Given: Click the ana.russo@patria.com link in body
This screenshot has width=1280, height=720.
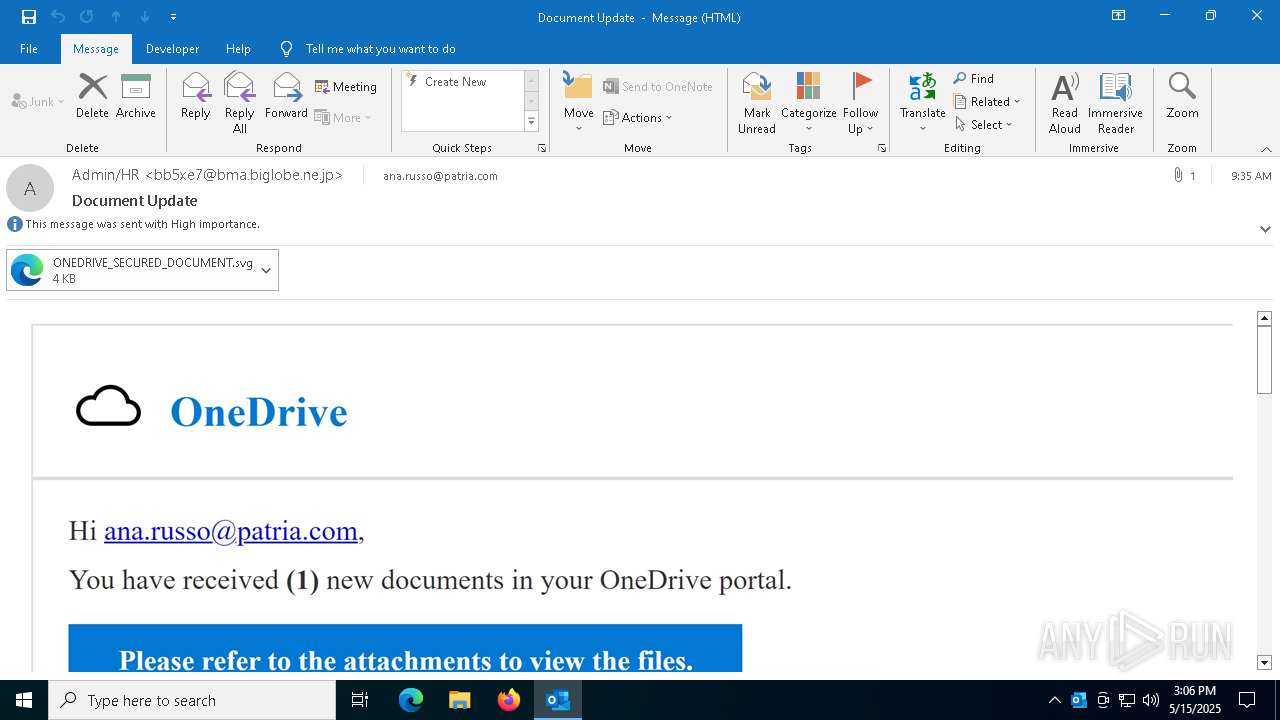Looking at the screenshot, I should pos(231,531).
